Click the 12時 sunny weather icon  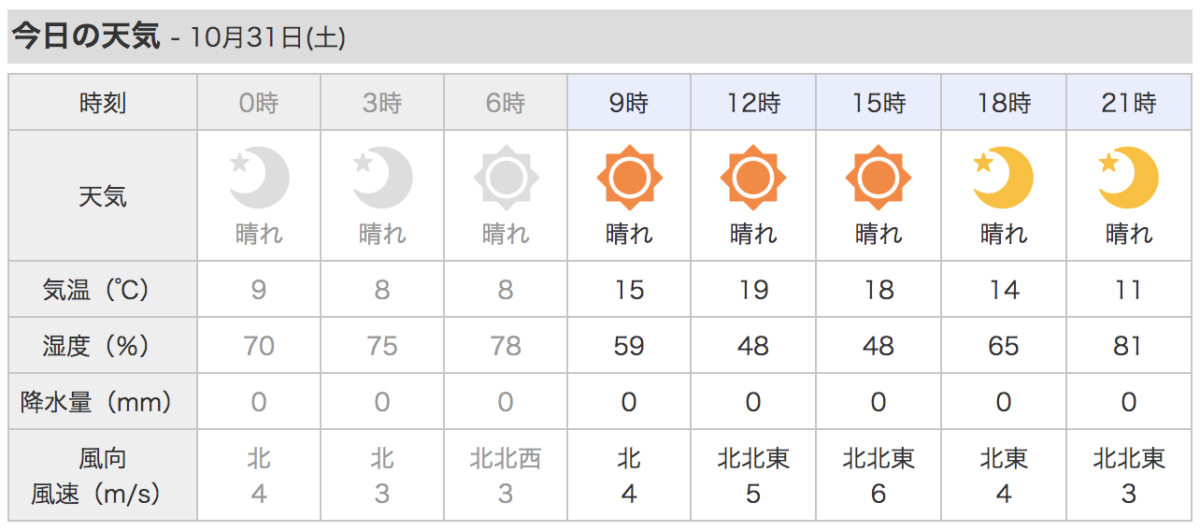pyautogui.click(x=753, y=179)
